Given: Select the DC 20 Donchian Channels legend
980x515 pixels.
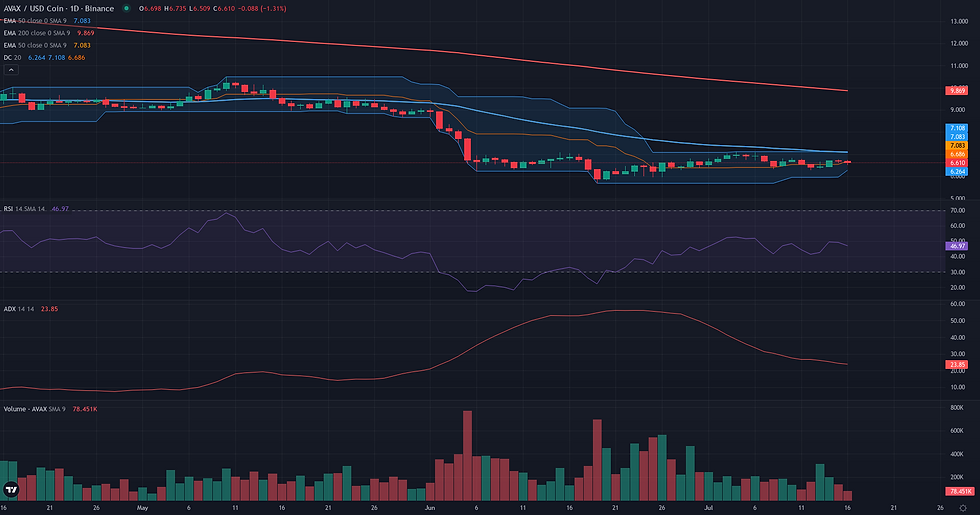Looking at the screenshot, I should tap(44, 58).
